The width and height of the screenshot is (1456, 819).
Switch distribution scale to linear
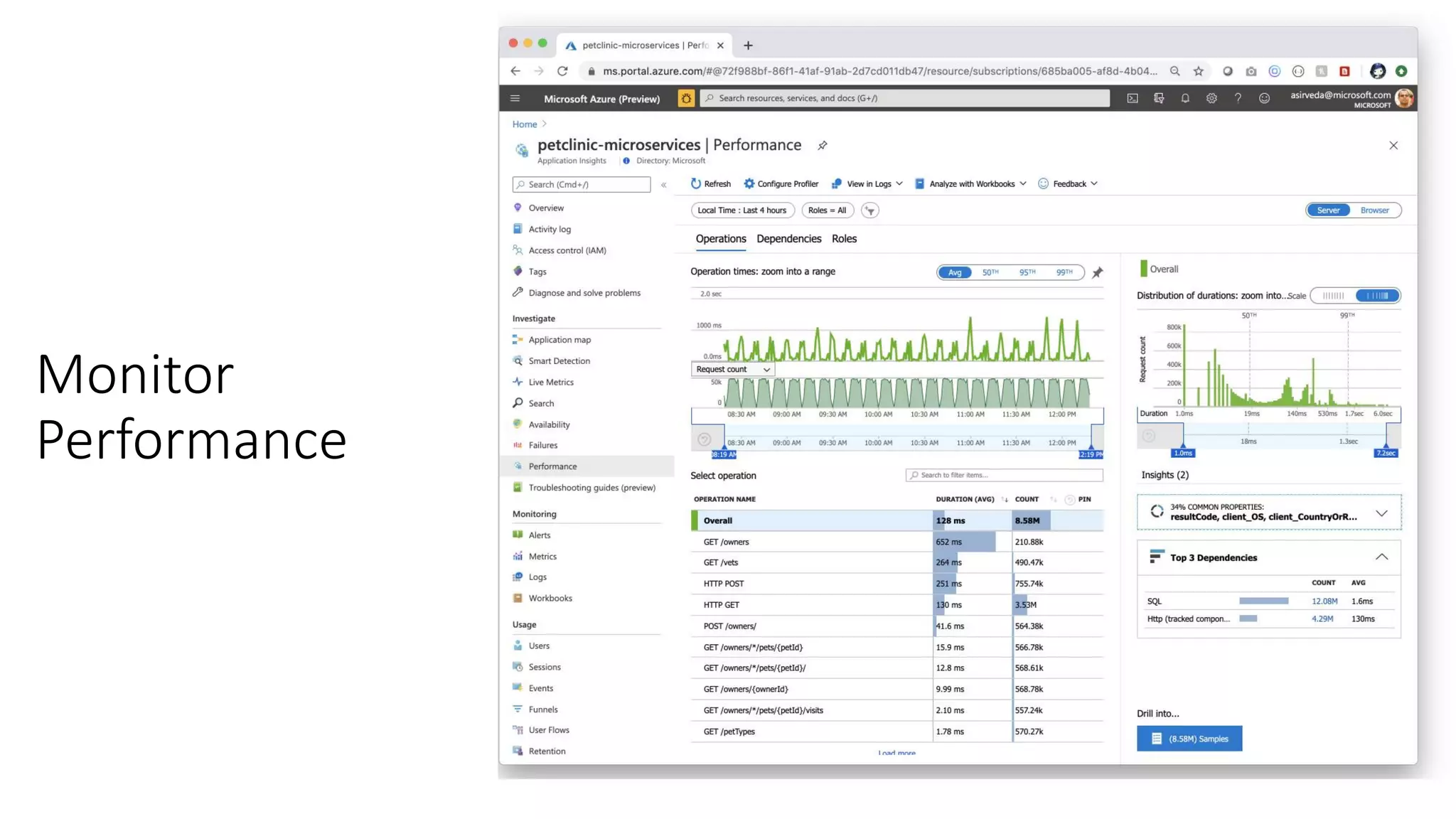[1333, 296]
